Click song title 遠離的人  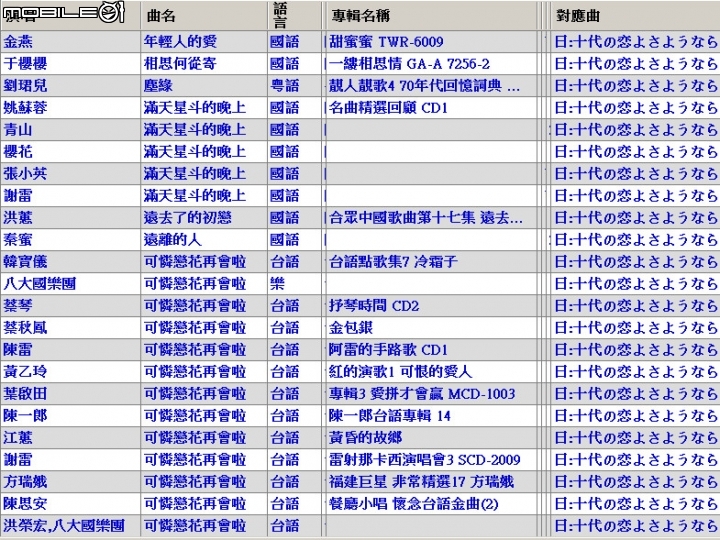tap(173, 240)
